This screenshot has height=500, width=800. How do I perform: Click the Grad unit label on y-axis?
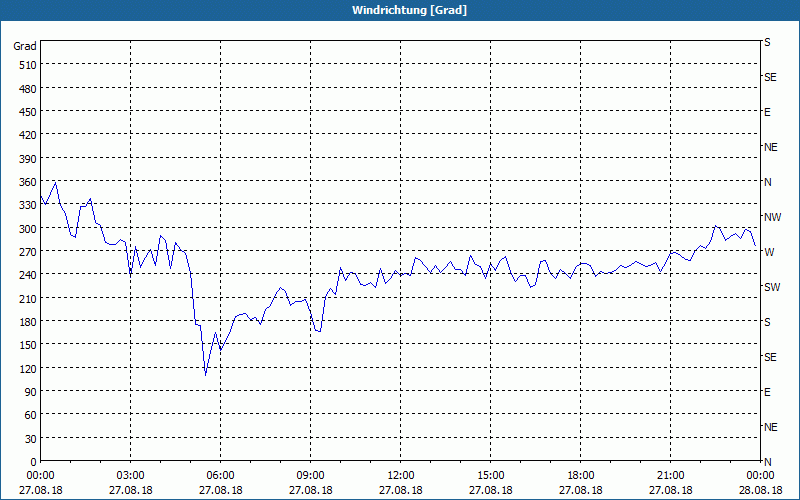tap(25, 46)
